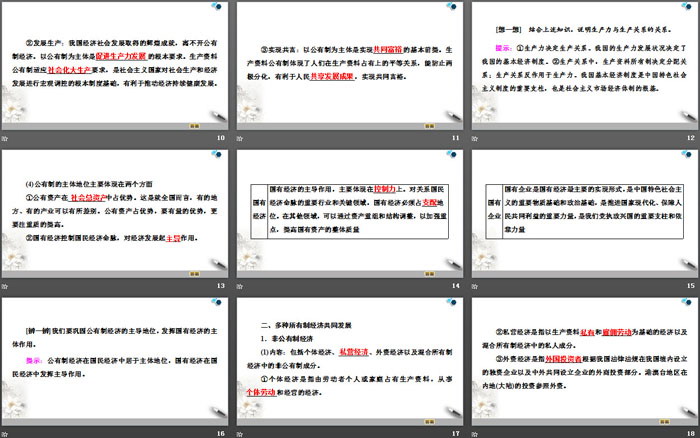This screenshot has height=438, width=700.
Task: Click the animation star icon under slide 10
Action: click(4, 138)
